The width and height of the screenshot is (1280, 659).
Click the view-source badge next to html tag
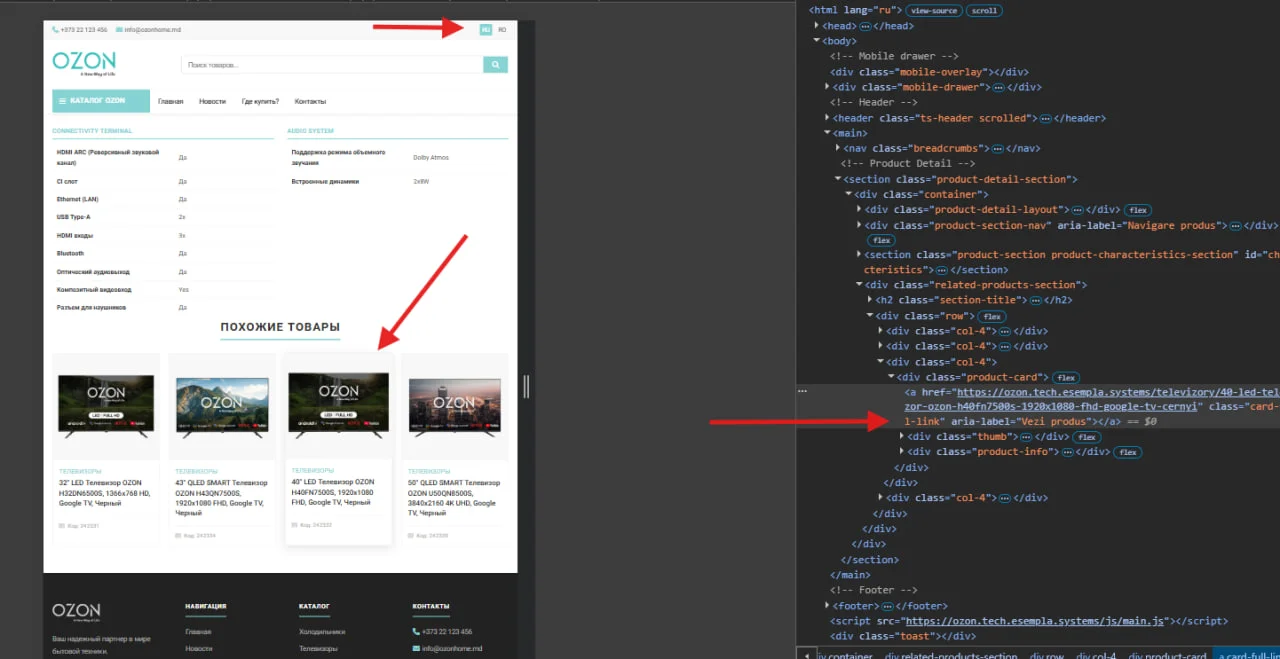tap(934, 11)
